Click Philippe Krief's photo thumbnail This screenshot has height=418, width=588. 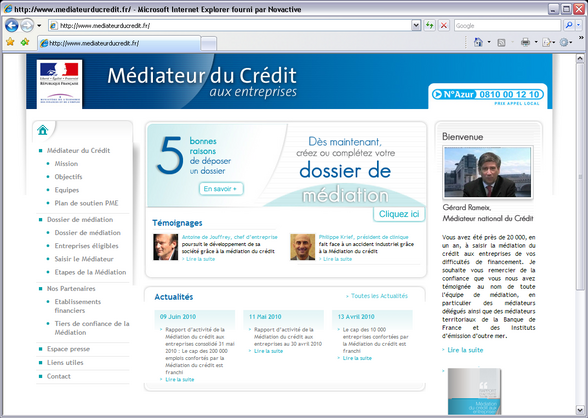[x=303, y=247]
